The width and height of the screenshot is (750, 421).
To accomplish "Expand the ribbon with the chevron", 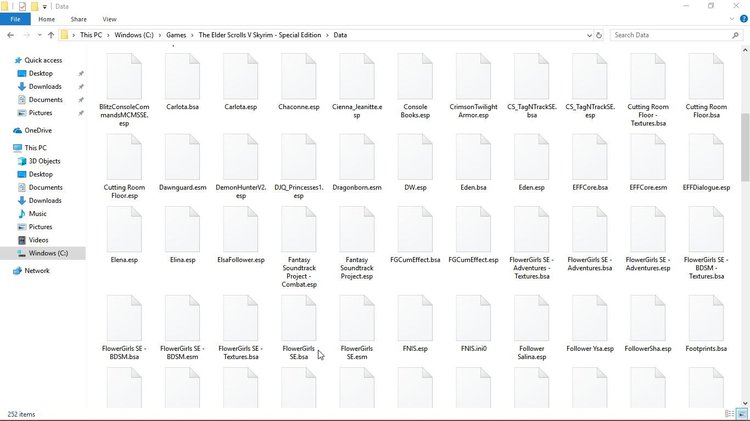I will pos(732,19).
